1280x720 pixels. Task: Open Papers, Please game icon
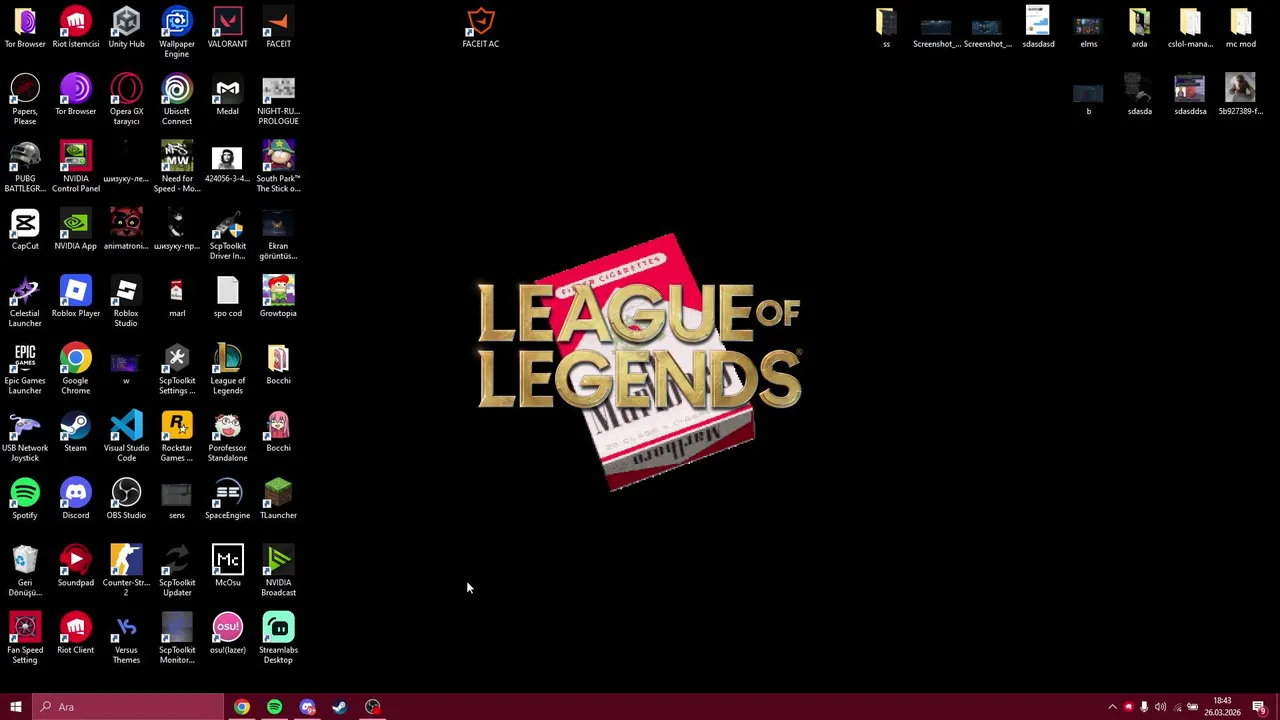(25, 100)
